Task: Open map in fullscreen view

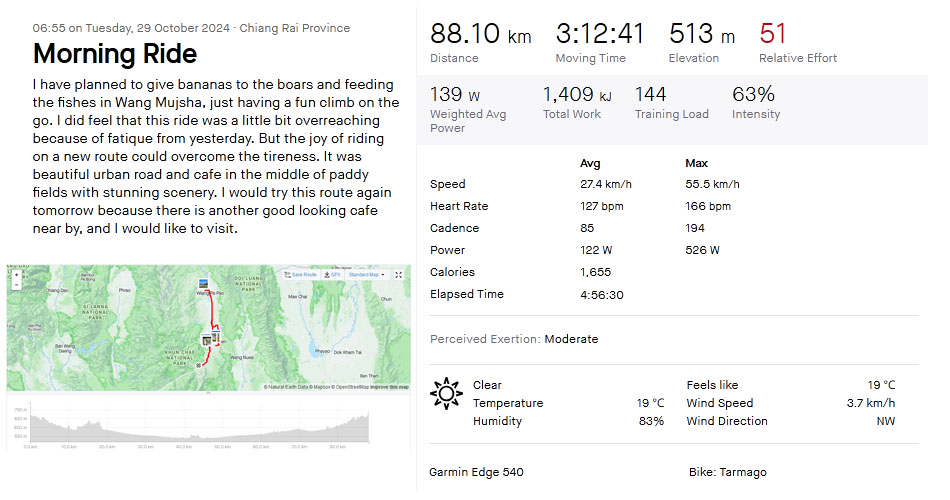Action: tap(399, 275)
